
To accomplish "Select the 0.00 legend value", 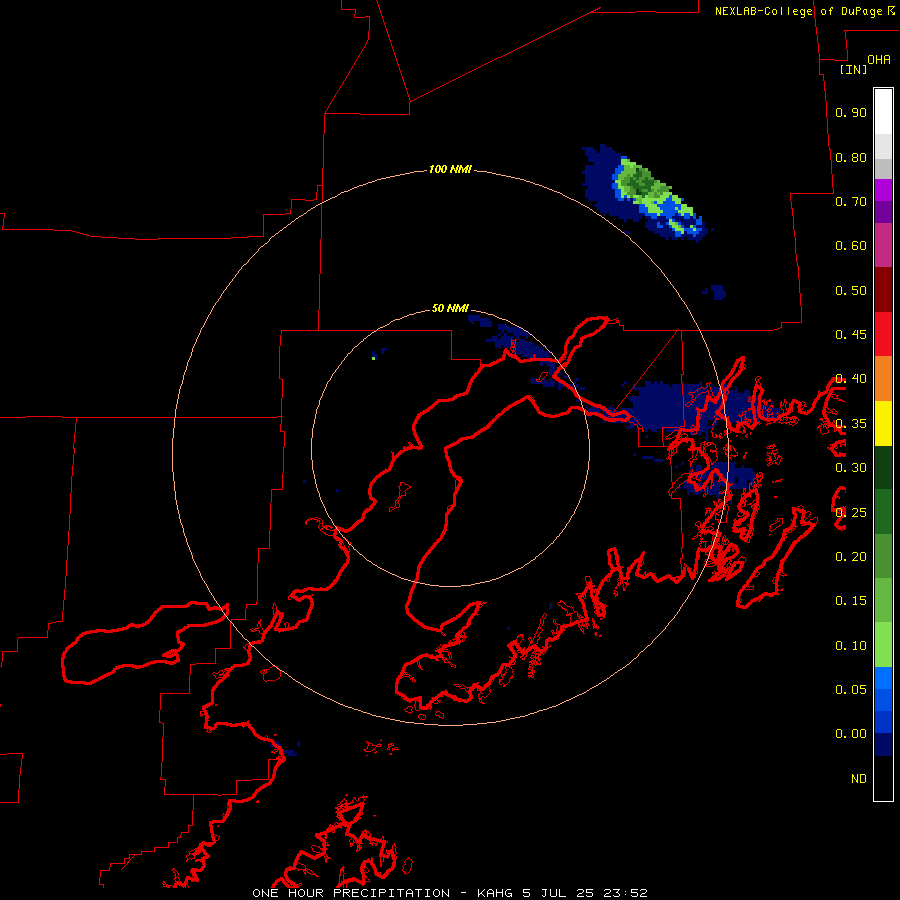I will pyautogui.click(x=851, y=734).
